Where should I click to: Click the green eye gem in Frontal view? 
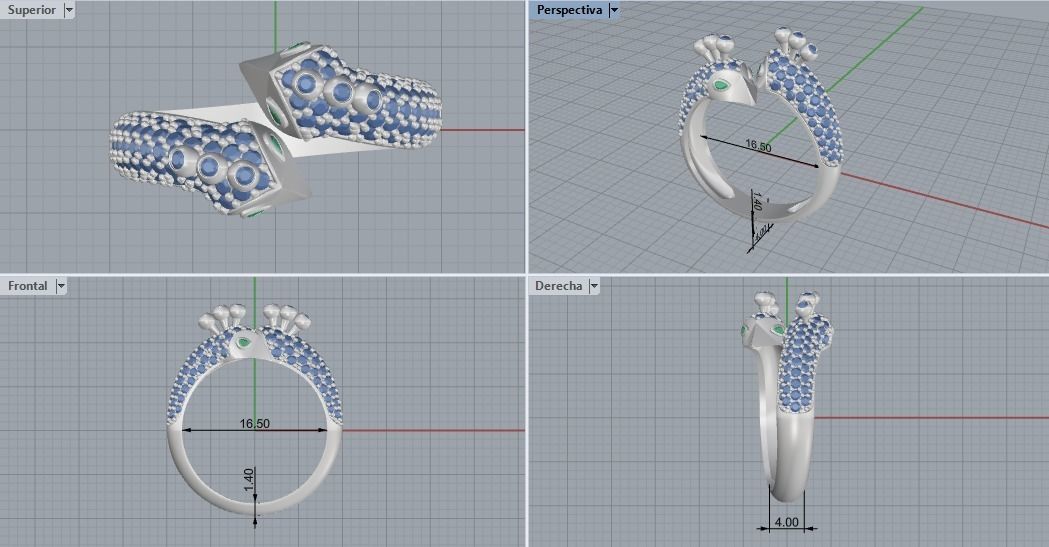244,343
